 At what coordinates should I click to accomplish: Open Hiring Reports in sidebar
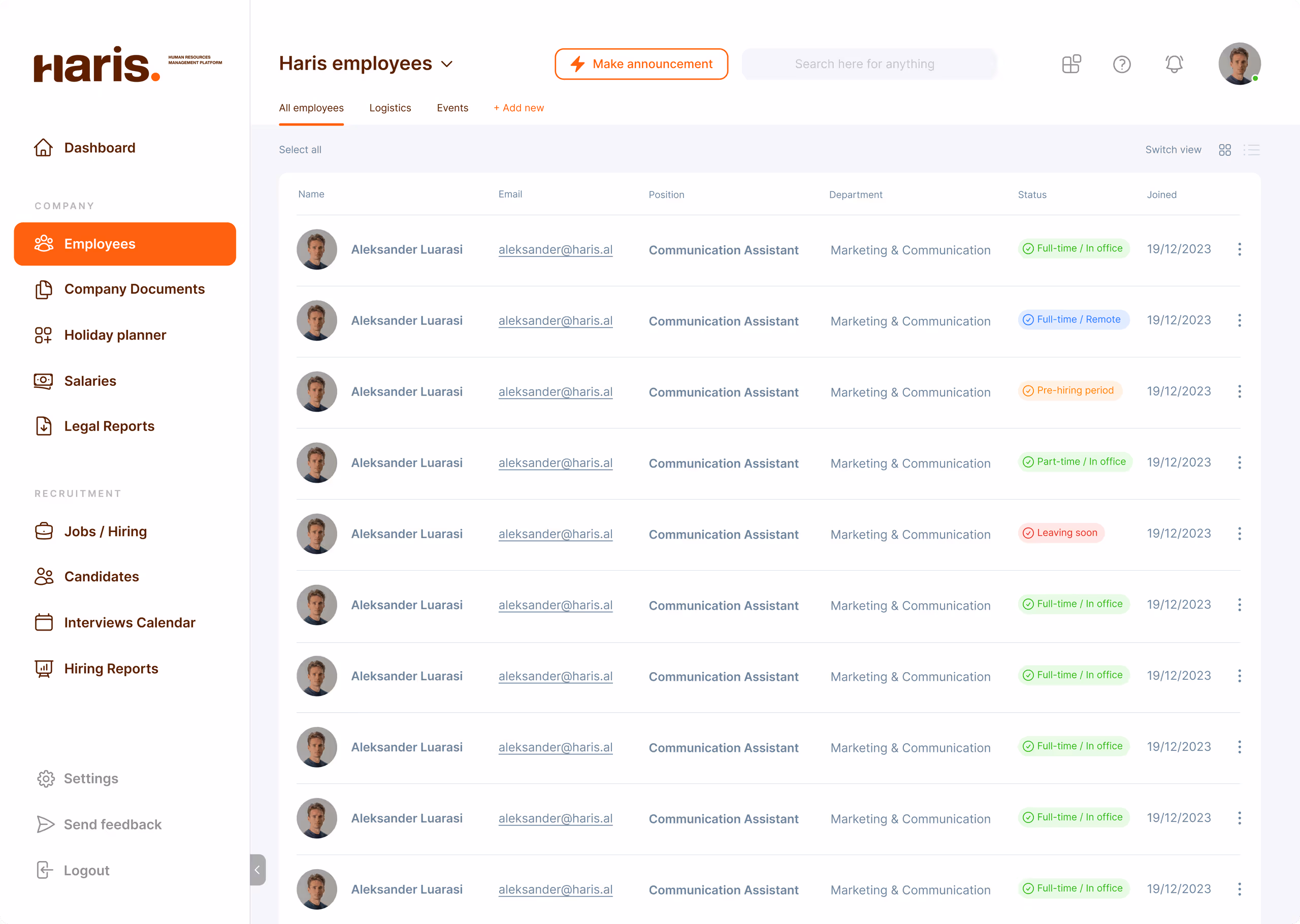pos(111,669)
